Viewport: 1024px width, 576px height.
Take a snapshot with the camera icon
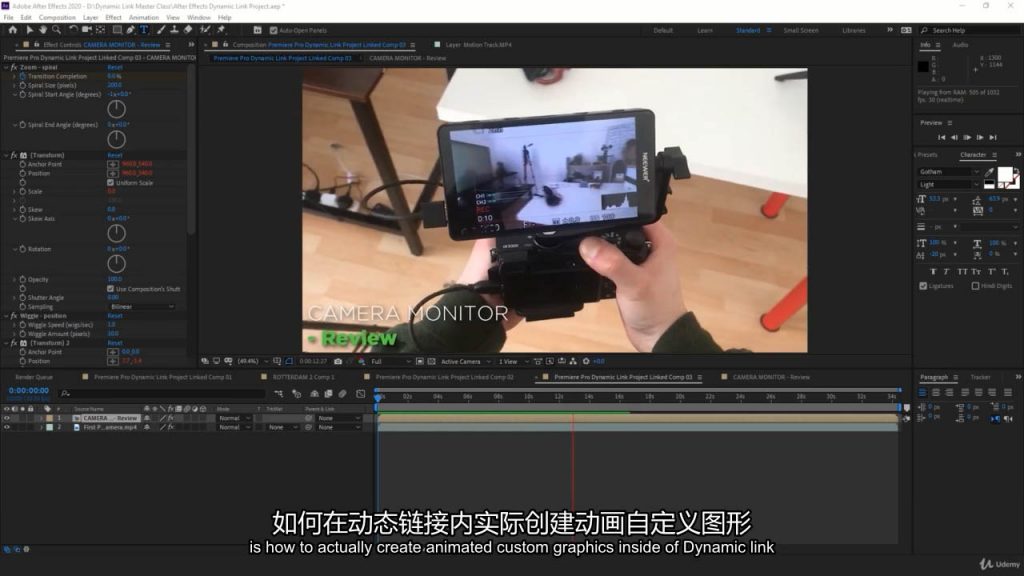[338, 361]
